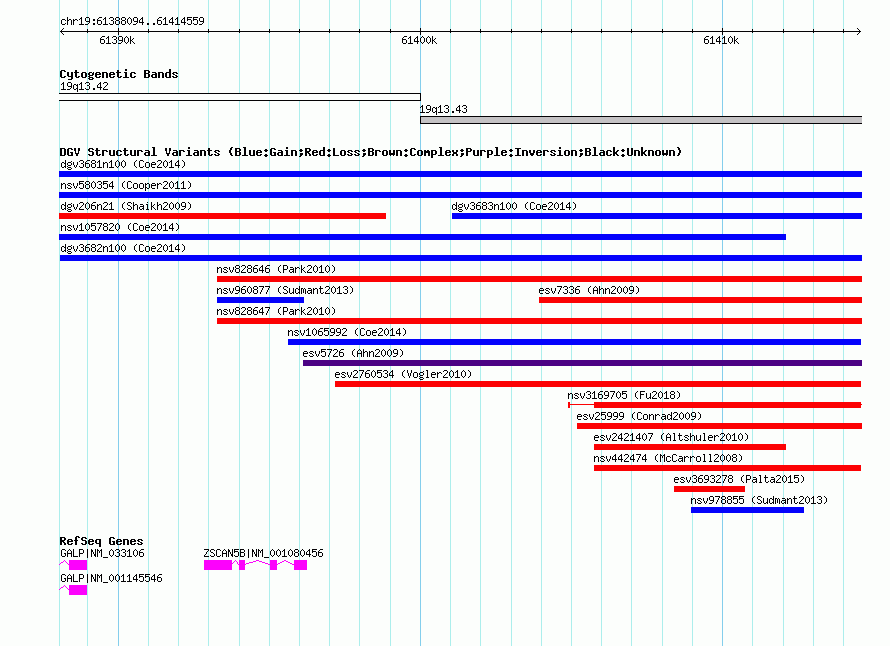Click the GALP|NM_033106 gene label
The image size is (890, 646).
pyautogui.click(x=102, y=553)
